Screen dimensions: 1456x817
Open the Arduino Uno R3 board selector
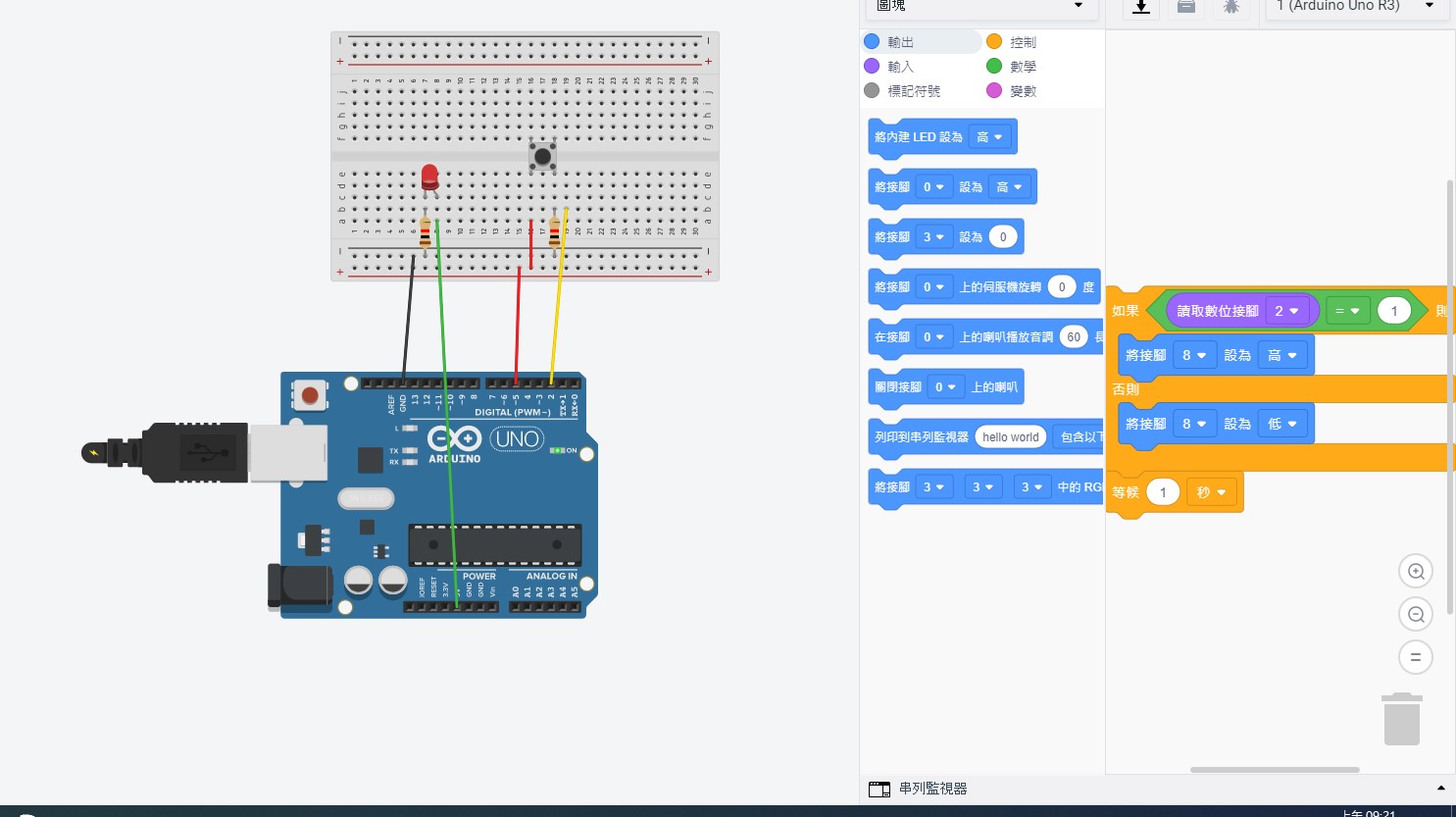[1355, 7]
